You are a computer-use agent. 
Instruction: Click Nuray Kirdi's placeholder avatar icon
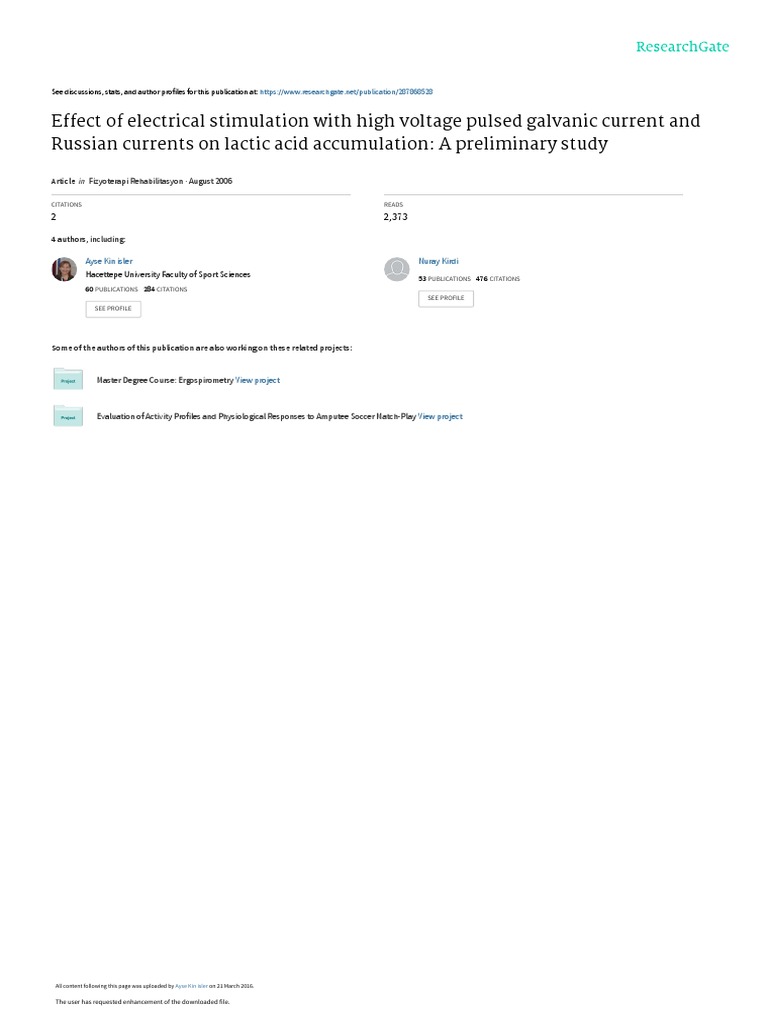point(397,269)
